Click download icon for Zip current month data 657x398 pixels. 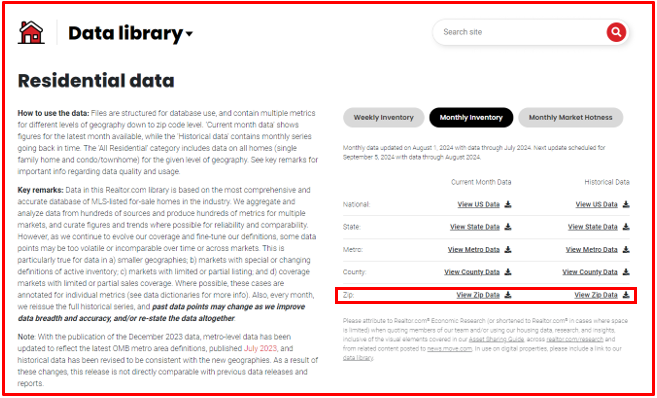(x=508, y=295)
